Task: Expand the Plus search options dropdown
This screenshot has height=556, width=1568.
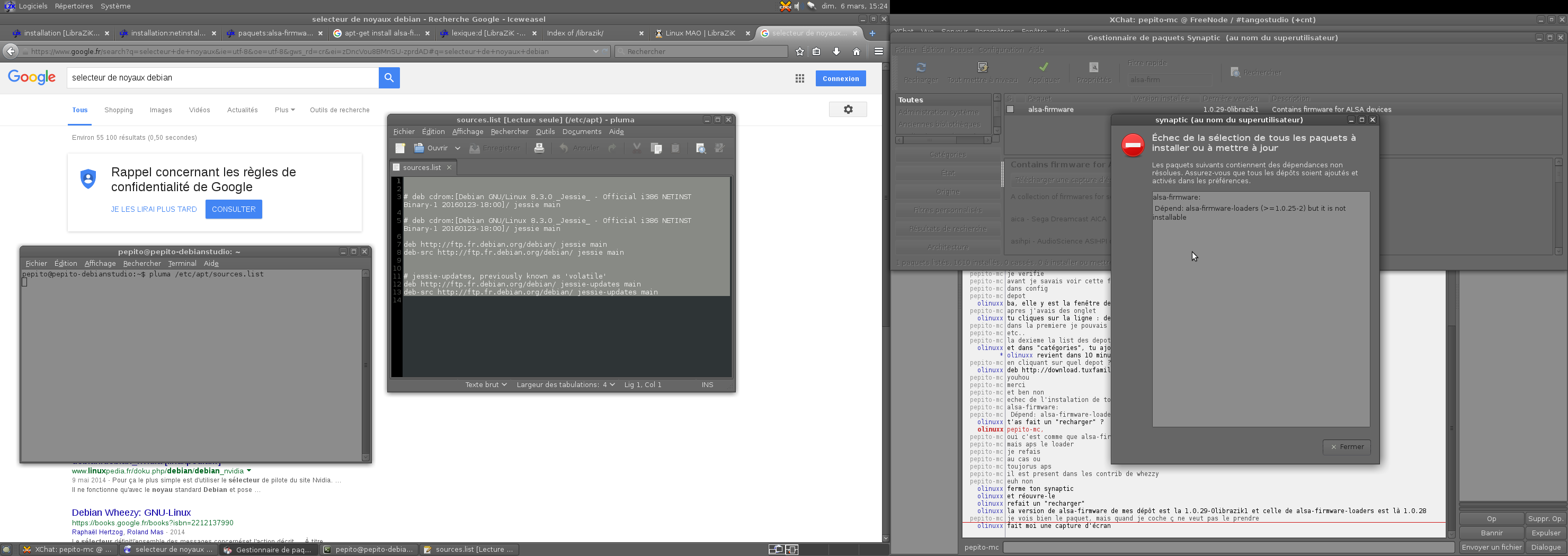Action: point(284,110)
